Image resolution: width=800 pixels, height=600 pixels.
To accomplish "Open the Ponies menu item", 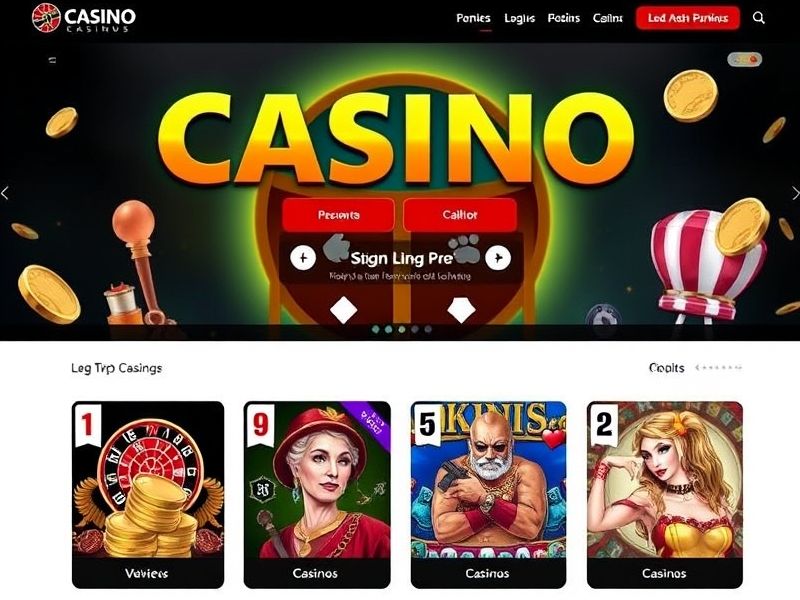I will coord(473,18).
